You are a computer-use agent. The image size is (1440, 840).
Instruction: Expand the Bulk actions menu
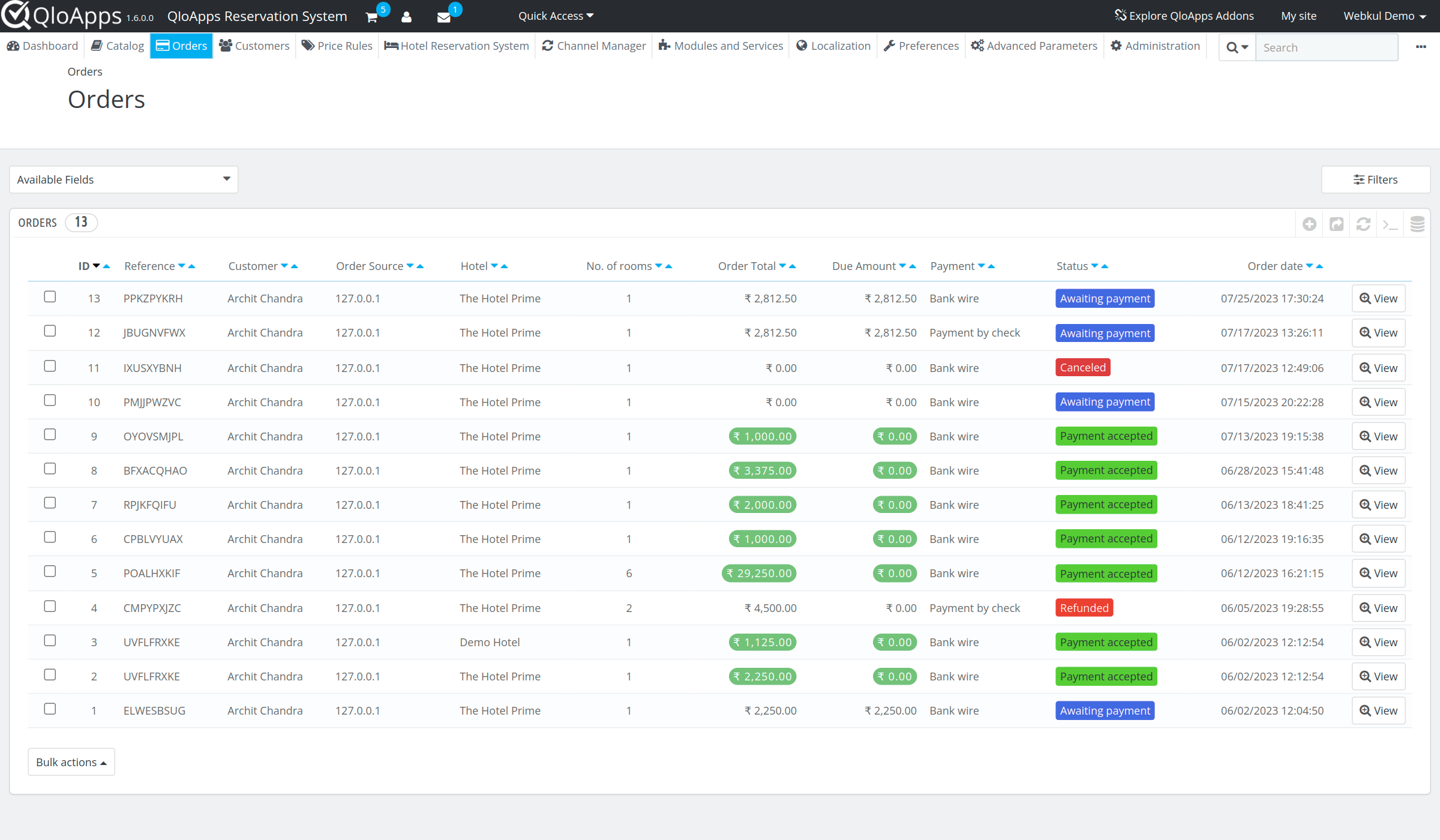(x=71, y=762)
